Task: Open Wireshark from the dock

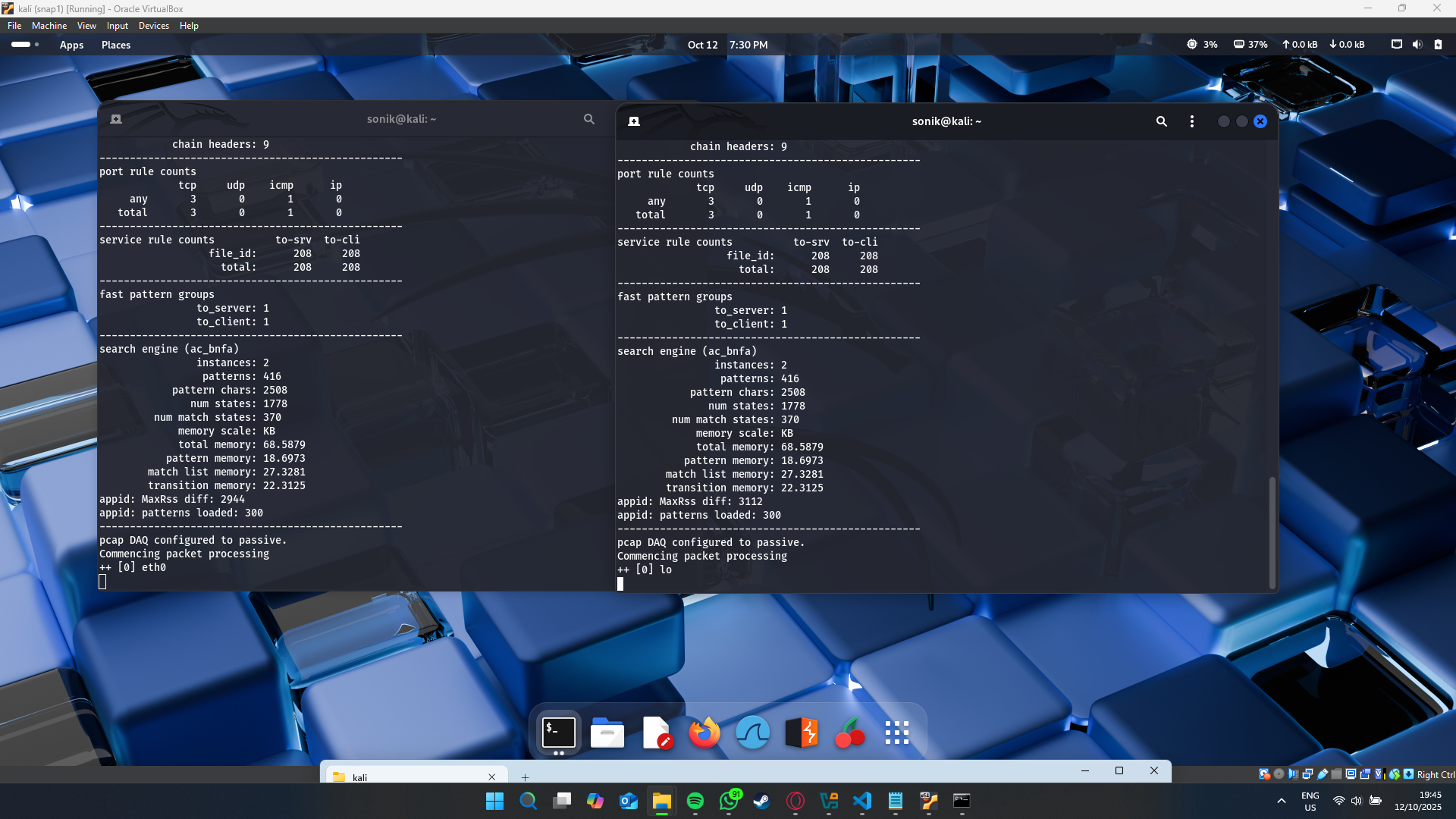Action: [753, 733]
